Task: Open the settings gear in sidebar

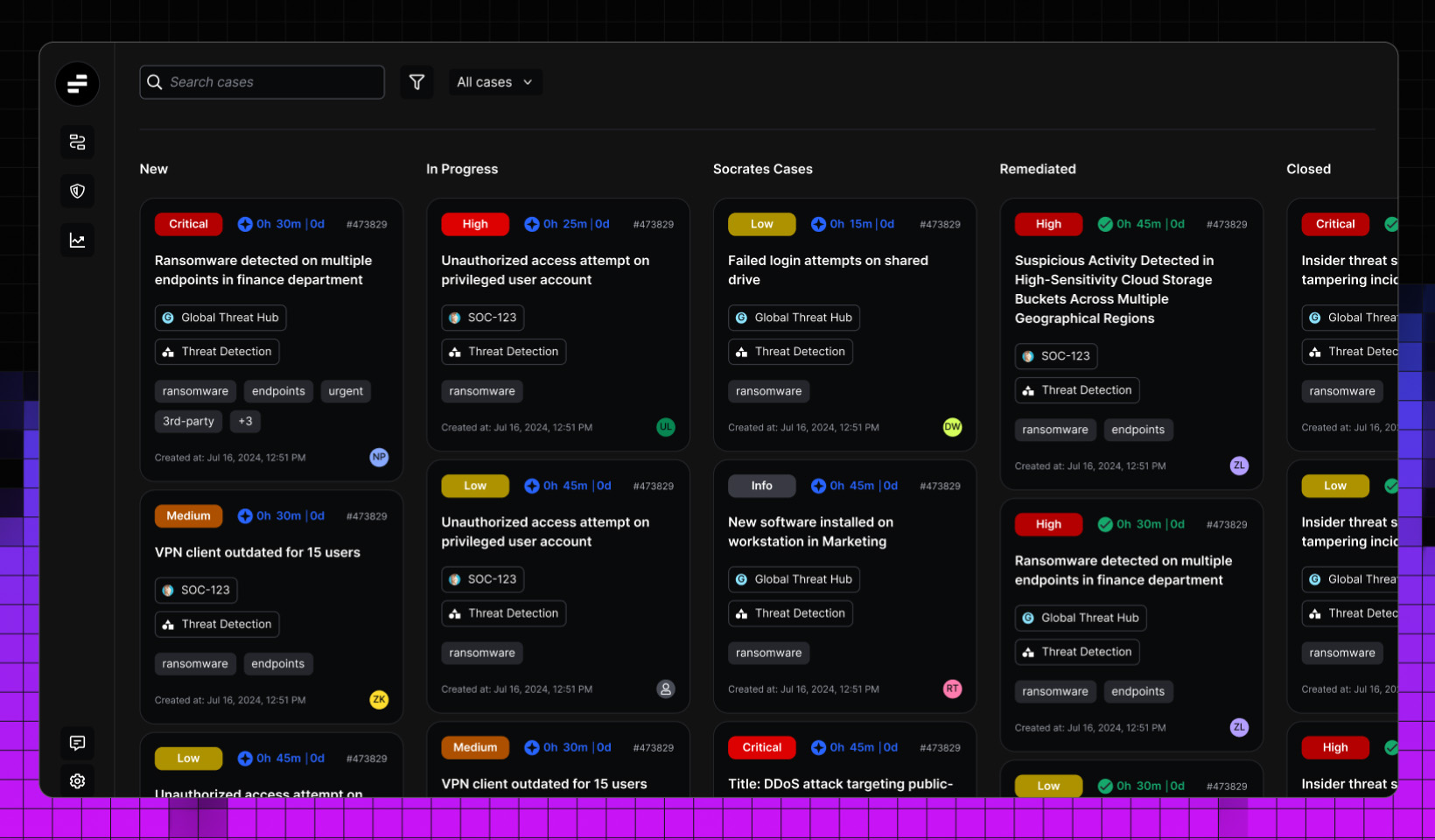Action: (77, 780)
